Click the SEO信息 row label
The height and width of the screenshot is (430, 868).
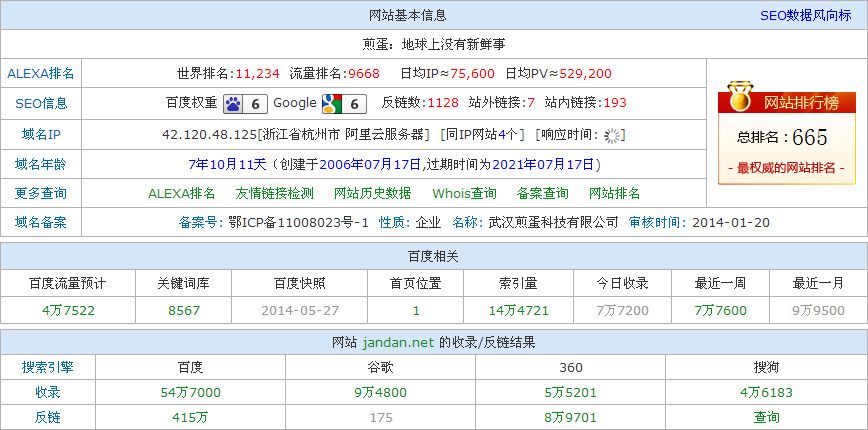click(x=41, y=103)
